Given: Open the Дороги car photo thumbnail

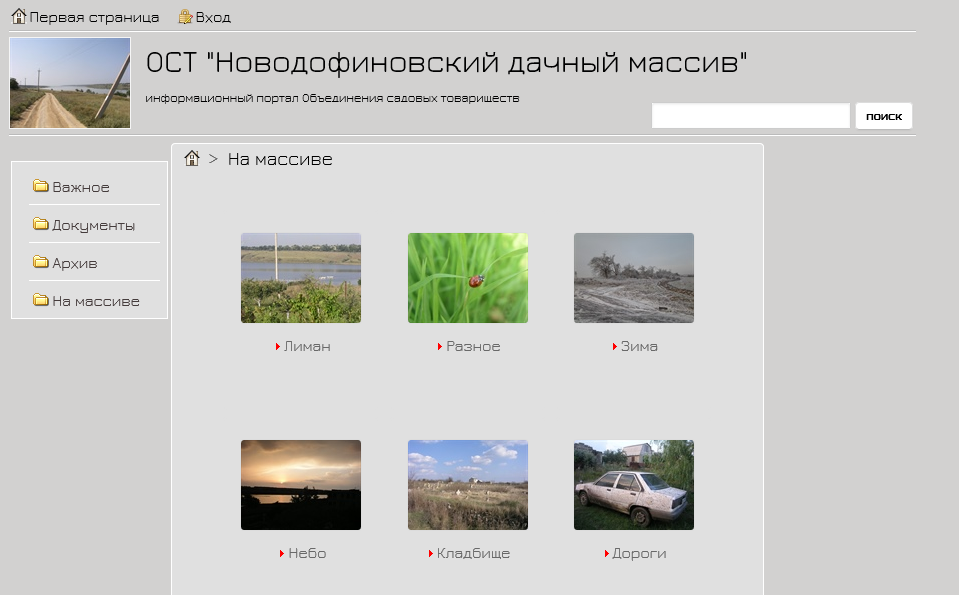Looking at the screenshot, I should [633, 485].
